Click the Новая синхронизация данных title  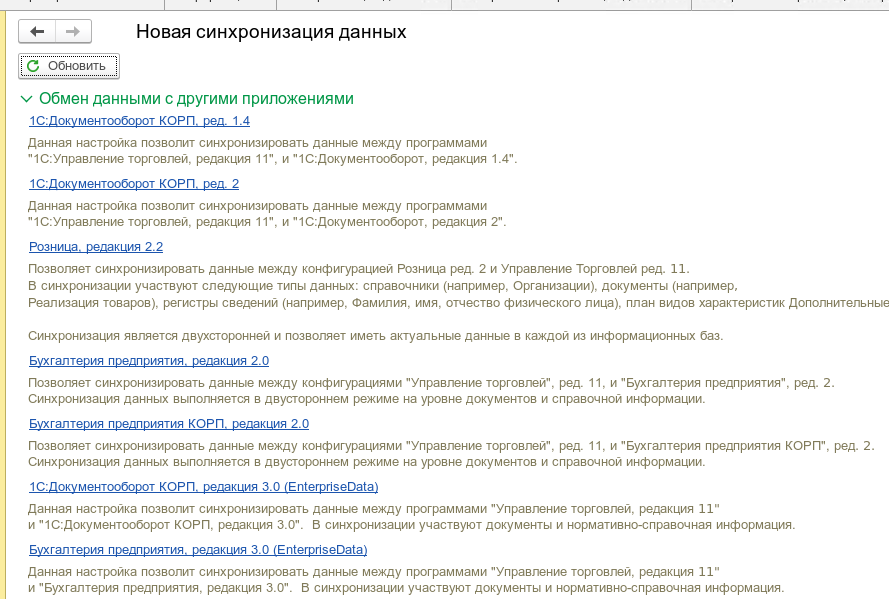pos(271,32)
